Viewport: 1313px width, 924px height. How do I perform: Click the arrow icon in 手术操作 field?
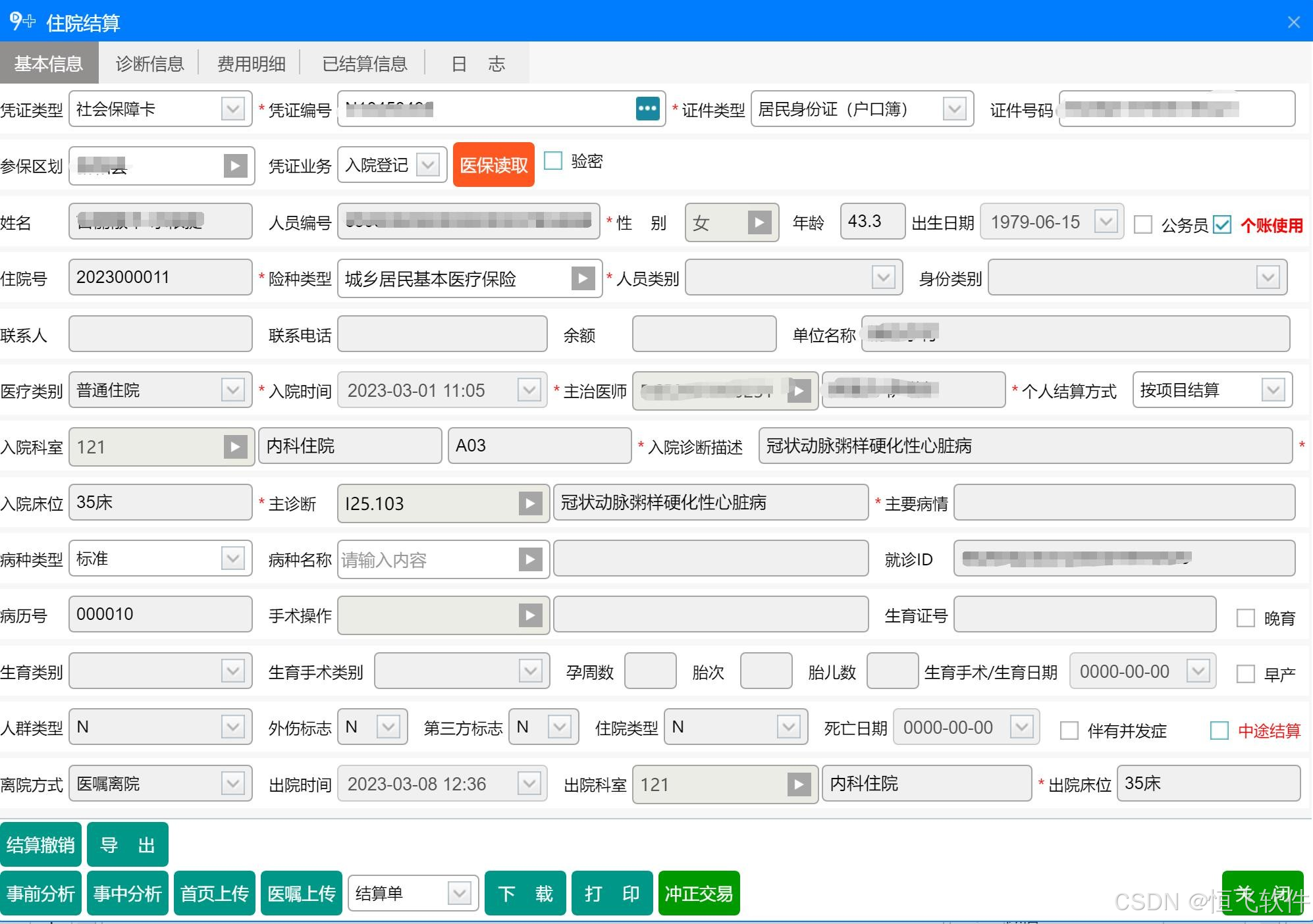point(530,615)
